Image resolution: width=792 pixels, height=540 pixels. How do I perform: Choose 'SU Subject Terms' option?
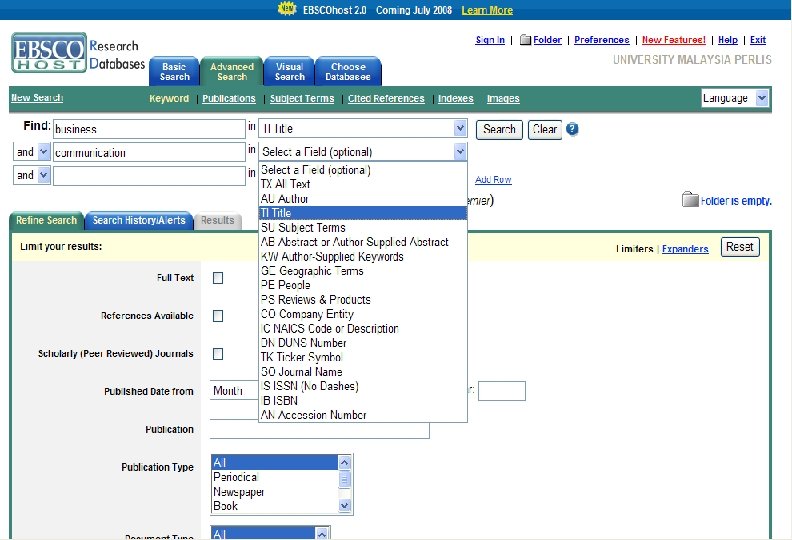click(362, 227)
